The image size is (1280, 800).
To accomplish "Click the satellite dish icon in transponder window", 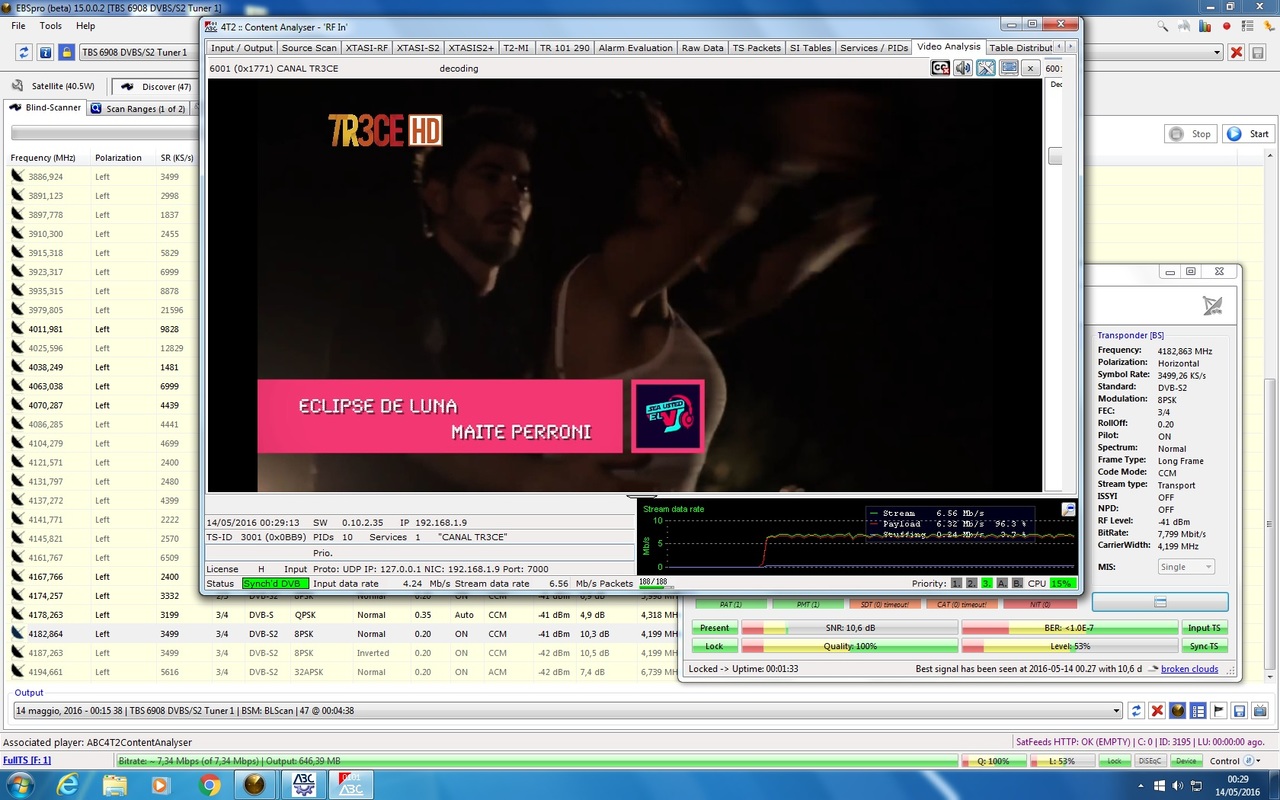I will [1211, 305].
